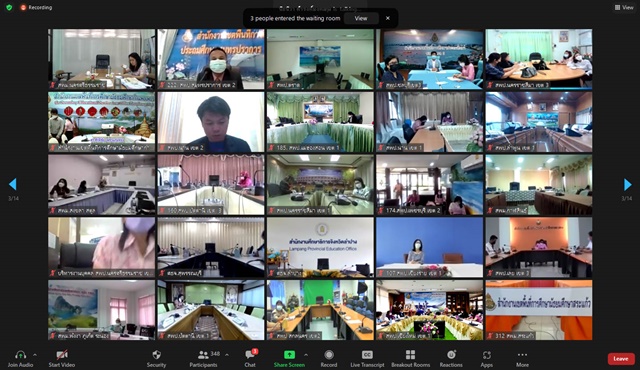This screenshot has height=370, width=640.
Task: Click the green Share Screen icon
Action: (289, 354)
